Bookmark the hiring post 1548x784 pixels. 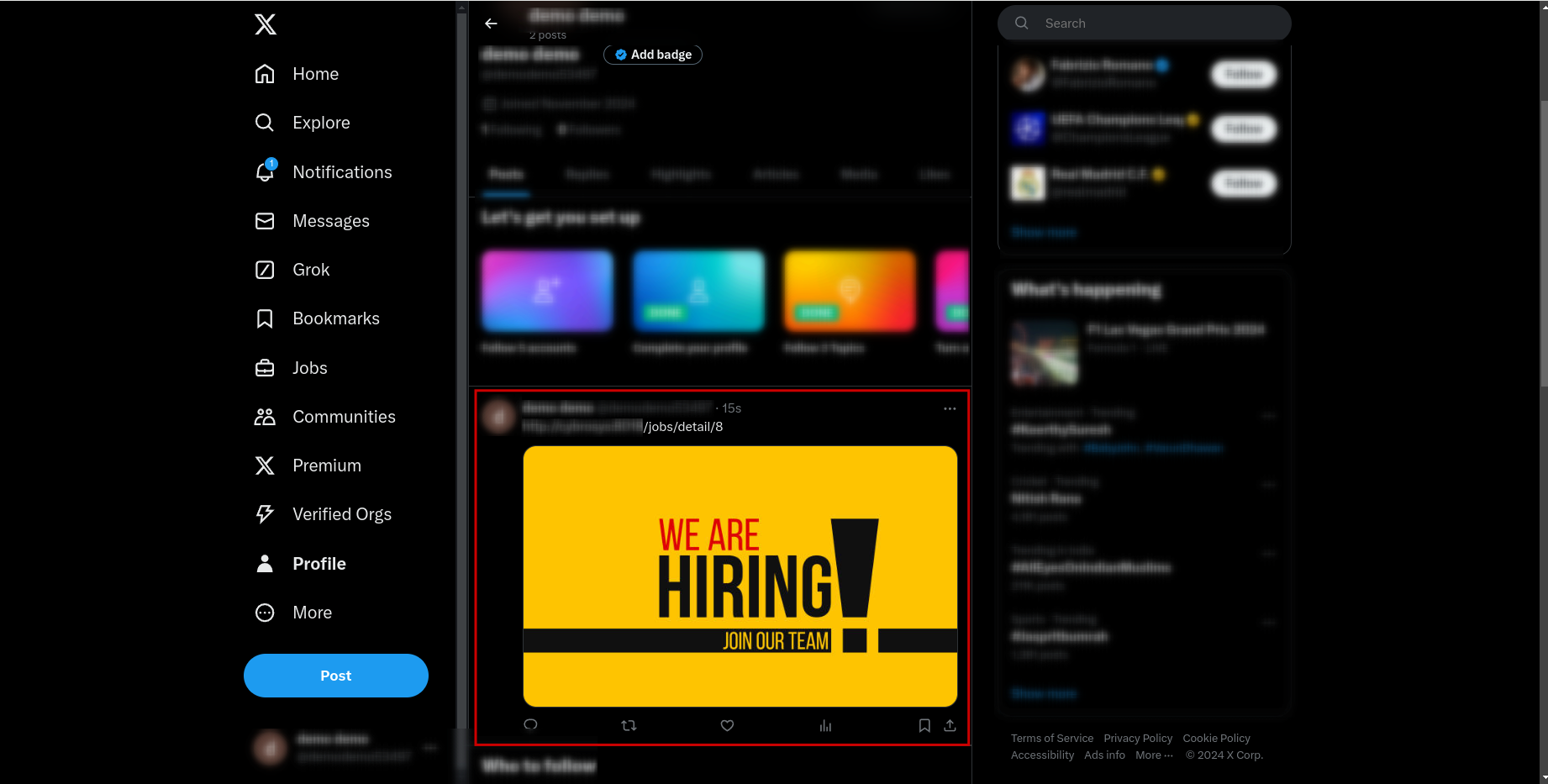click(x=924, y=725)
